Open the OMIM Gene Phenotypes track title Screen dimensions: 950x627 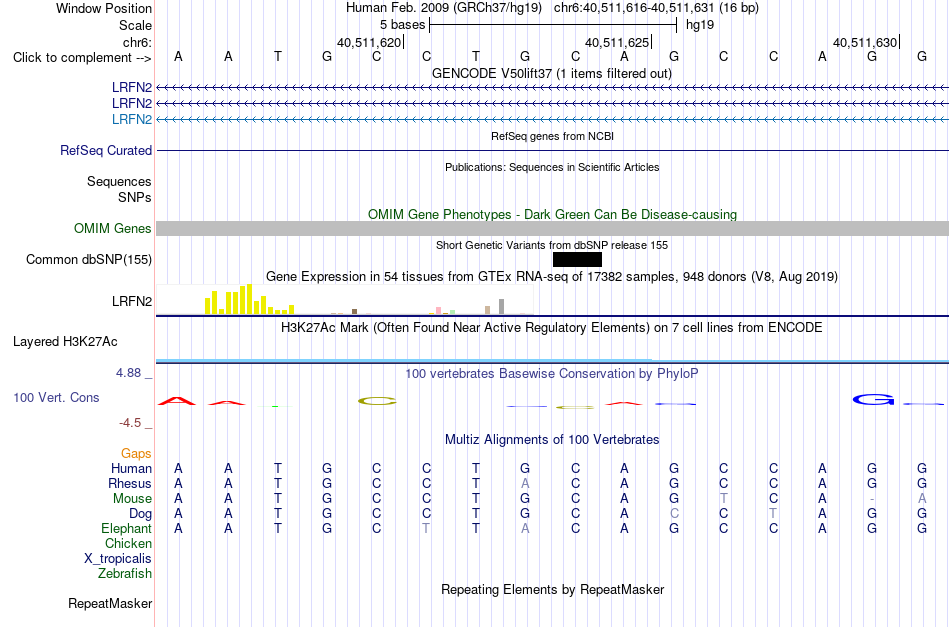point(552,214)
